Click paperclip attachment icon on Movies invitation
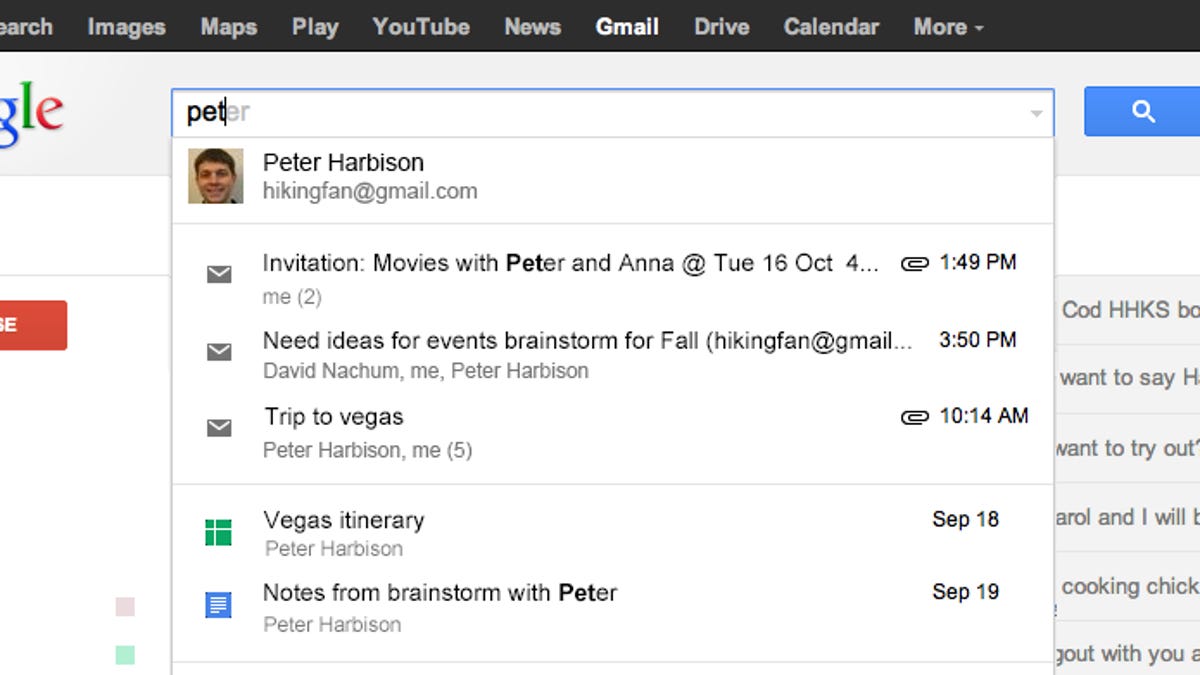Image resolution: width=1200 pixels, height=675 pixels. (x=914, y=264)
